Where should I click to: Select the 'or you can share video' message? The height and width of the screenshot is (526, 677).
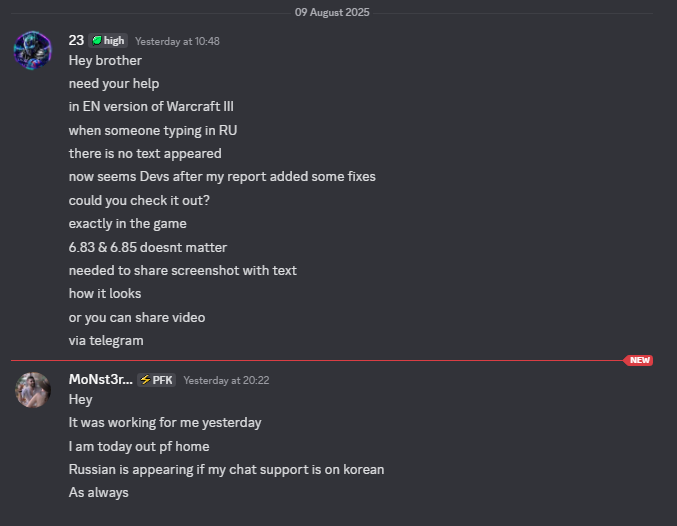[137, 317]
